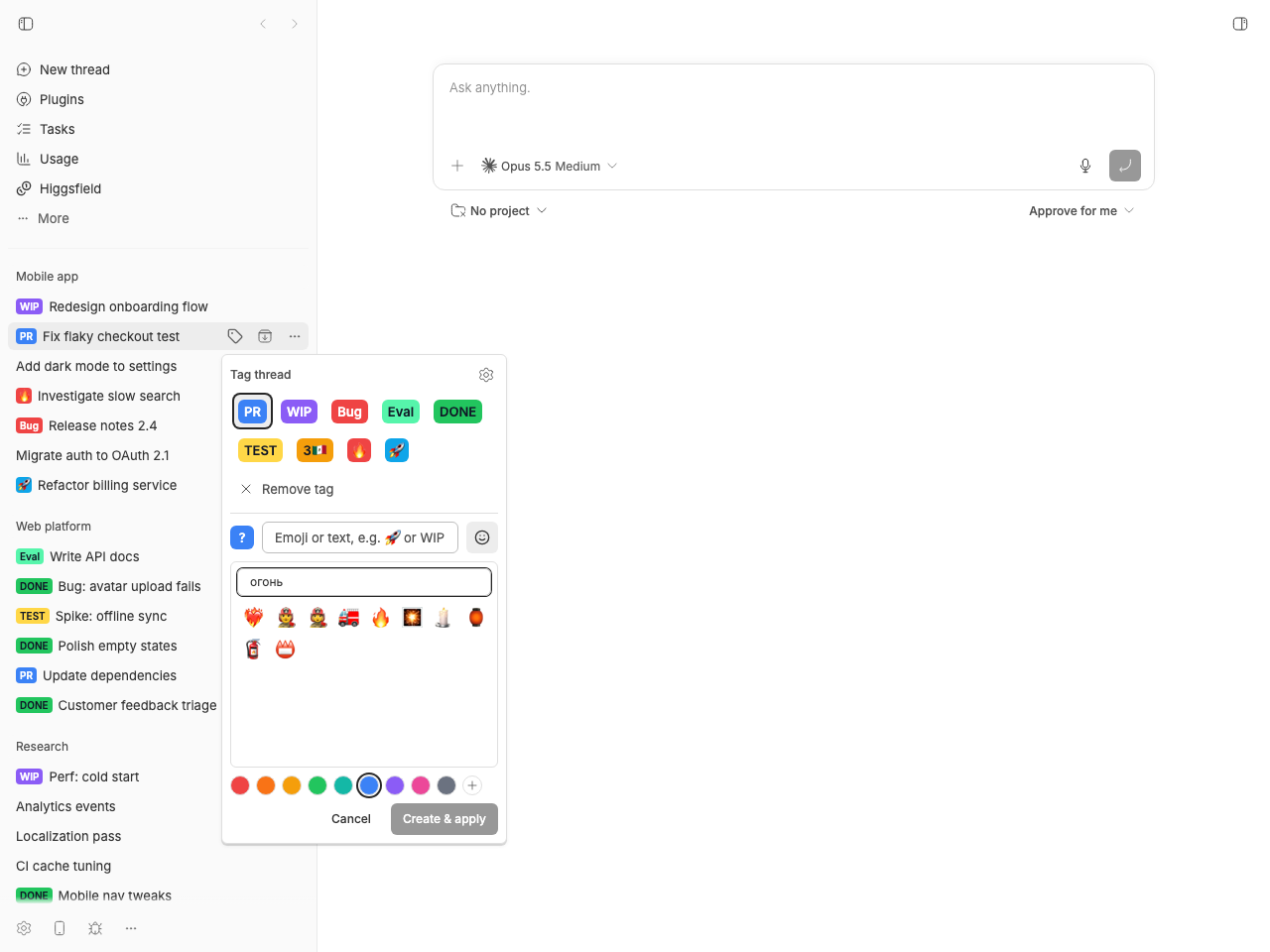1270x952 pixels.
Task: Open the bug report icon in sidebar footer
Action: coord(95,928)
